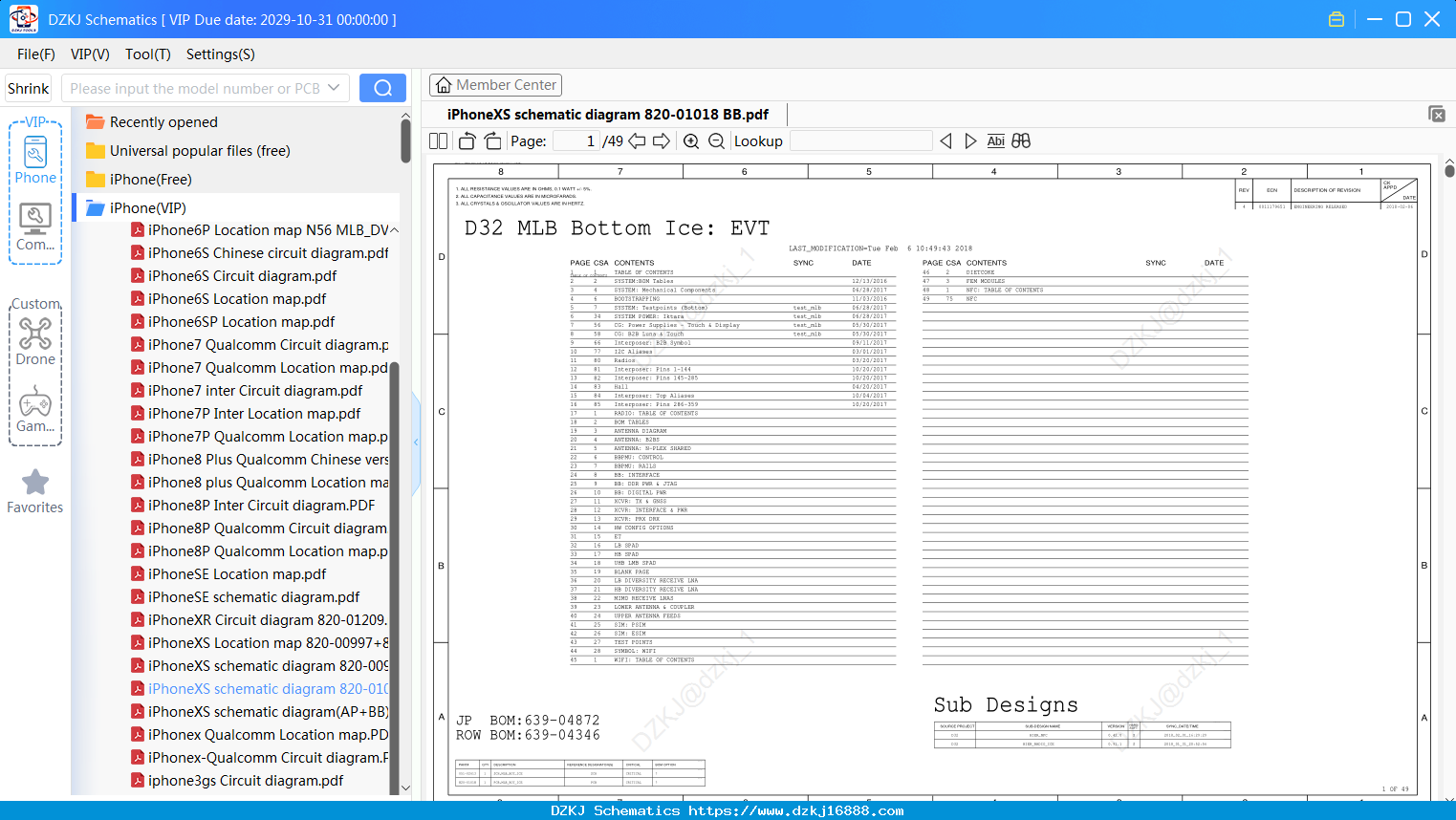Open the Drone category
Screen dimensions: 1456x820
click(x=35, y=341)
